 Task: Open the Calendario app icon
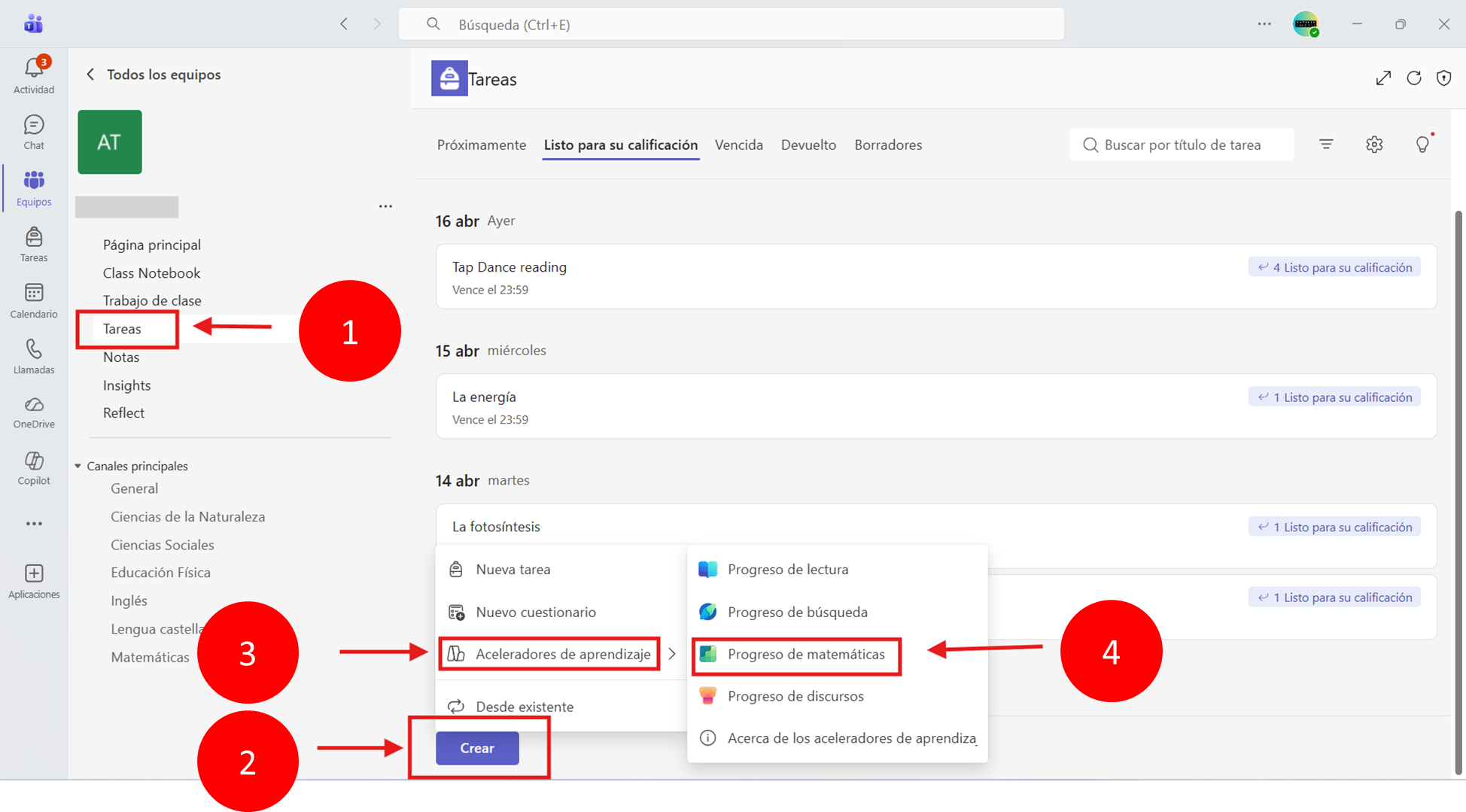click(34, 300)
